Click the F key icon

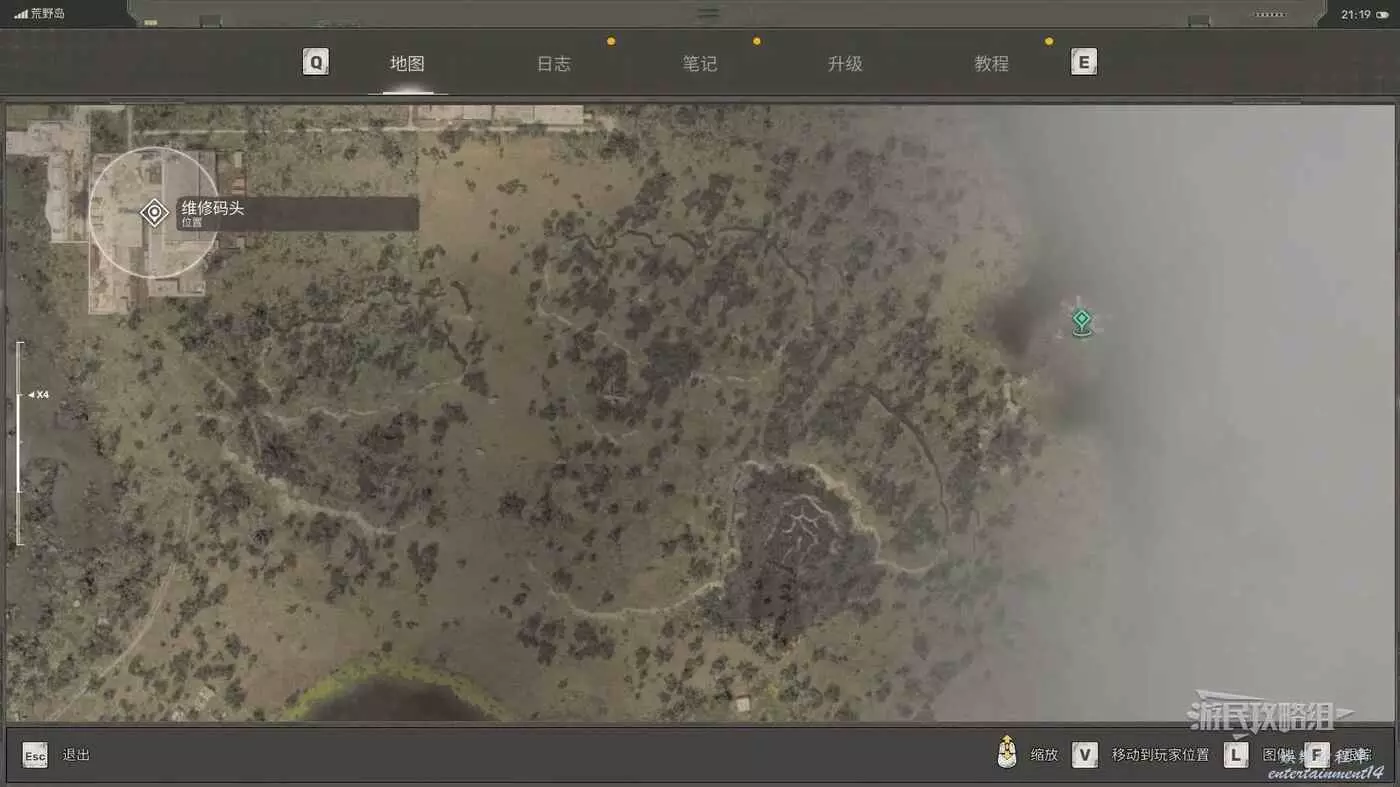coord(1317,755)
